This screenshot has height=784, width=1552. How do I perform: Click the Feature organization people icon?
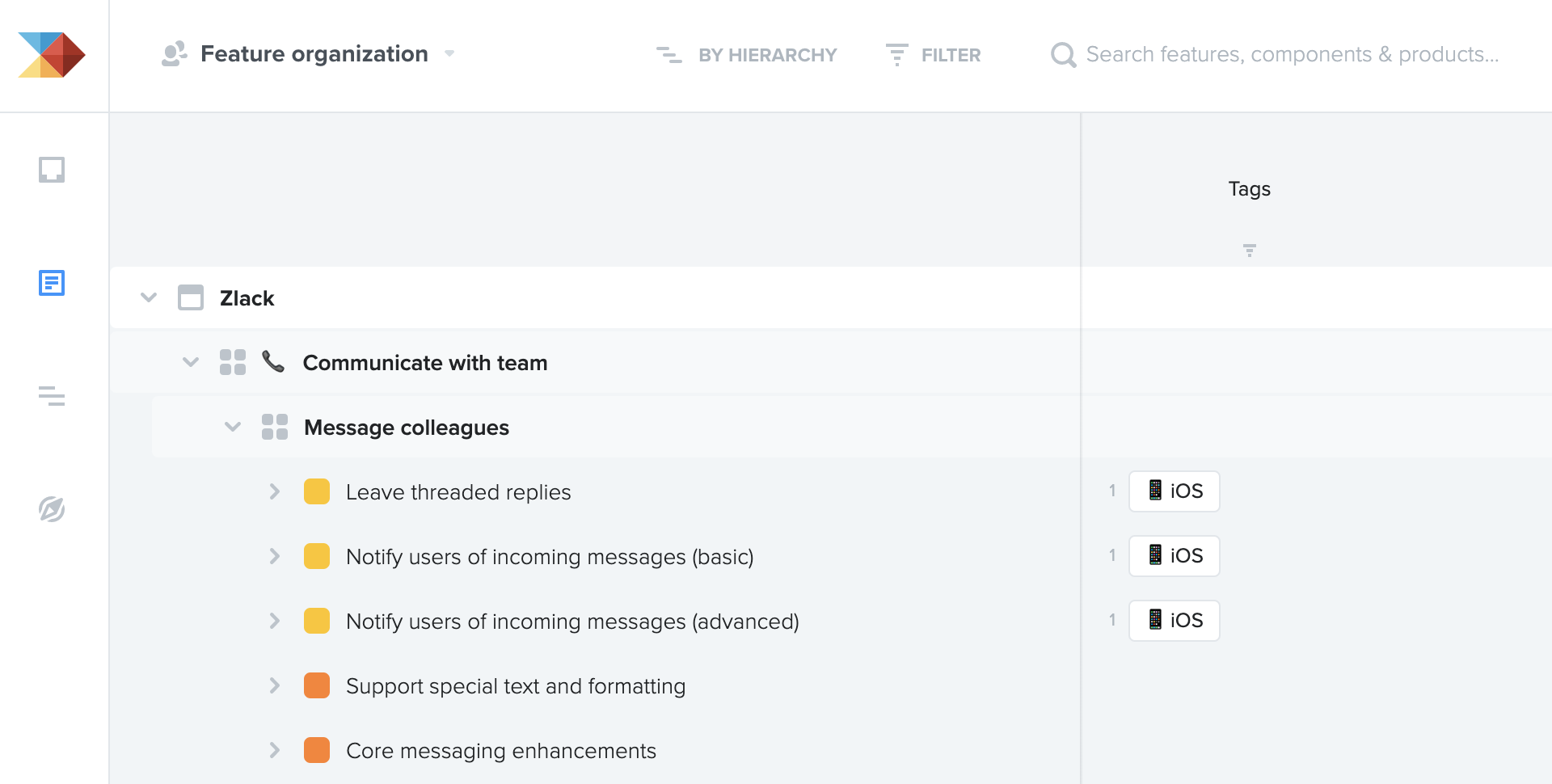[174, 54]
